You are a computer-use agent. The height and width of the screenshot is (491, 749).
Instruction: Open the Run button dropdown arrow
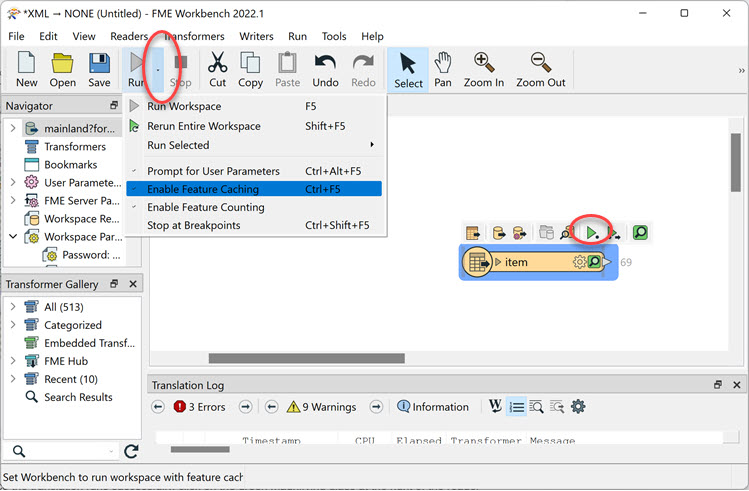158,70
